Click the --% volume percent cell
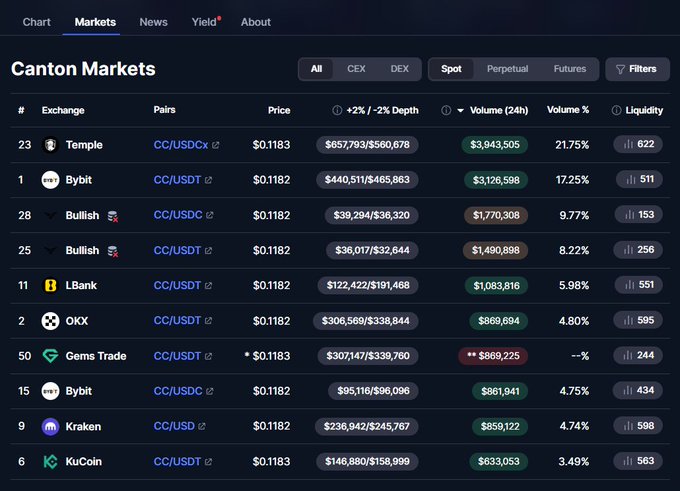This screenshot has width=680, height=491. [580, 356]
